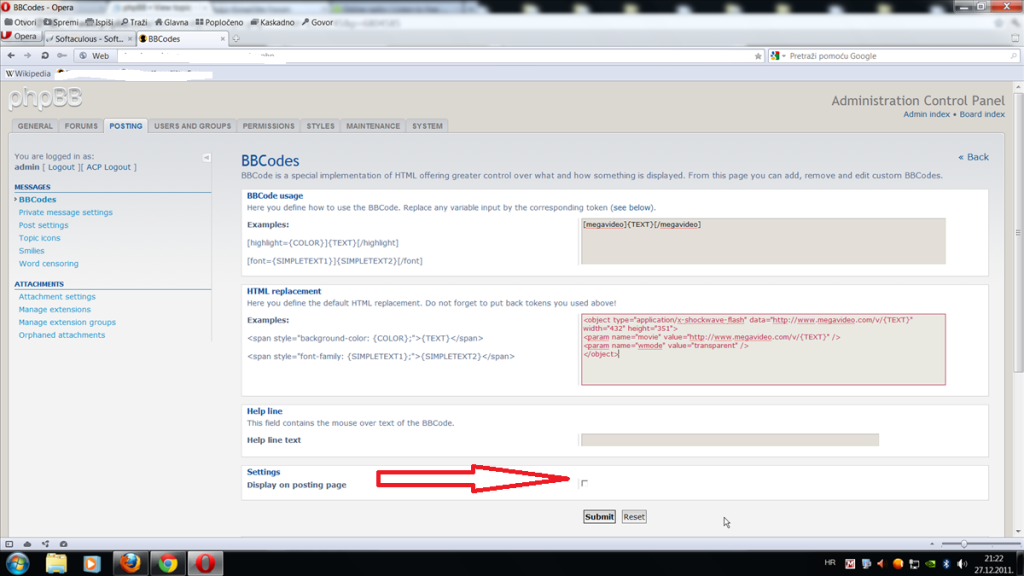Click the Board index link
The width and height of the screenshot is (1024, 576).
(982, 114)
